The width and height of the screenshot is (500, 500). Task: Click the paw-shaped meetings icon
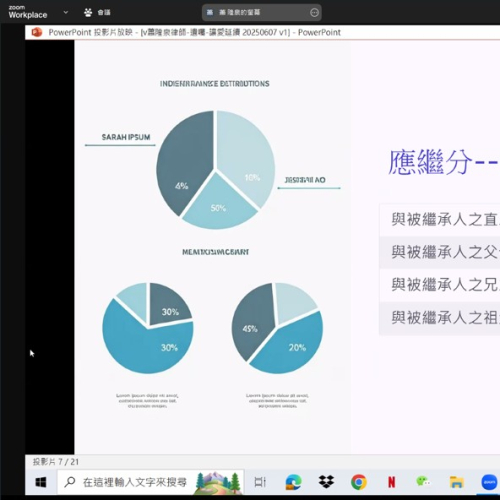pyautogui.click(x=88, y=12)
